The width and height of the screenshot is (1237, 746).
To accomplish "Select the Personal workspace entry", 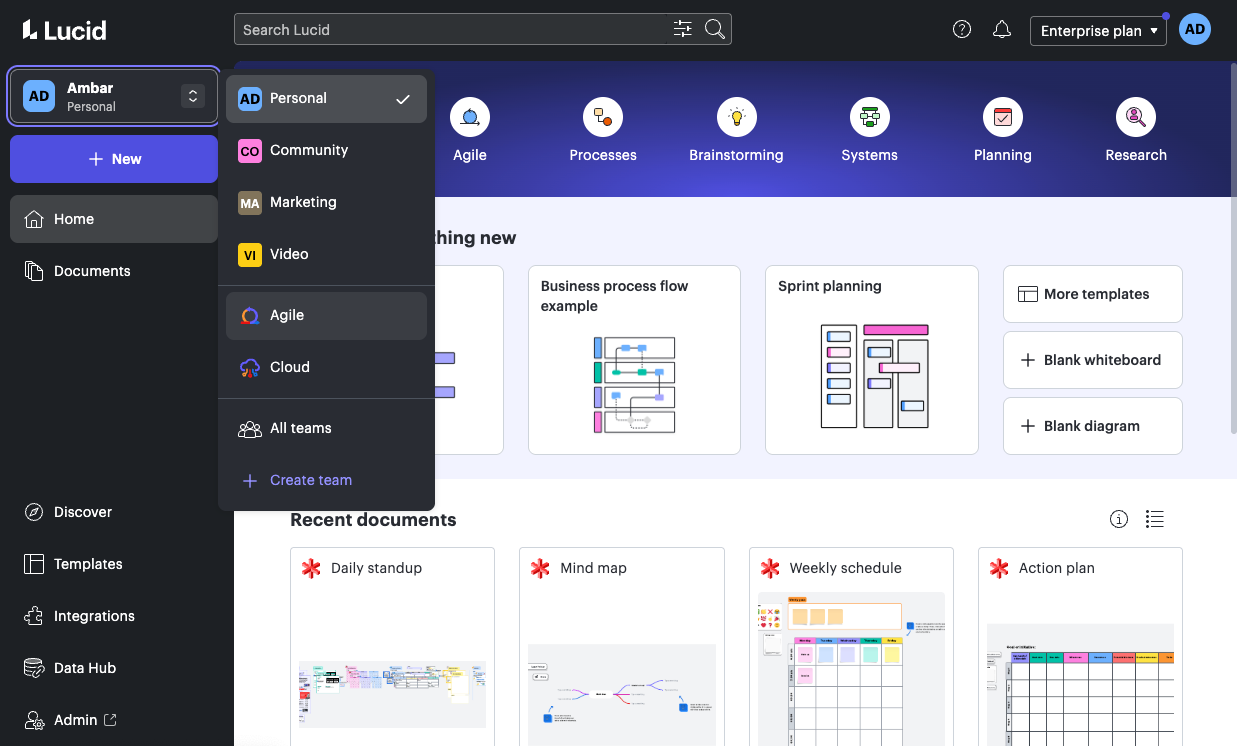I will tap(326, 98).
